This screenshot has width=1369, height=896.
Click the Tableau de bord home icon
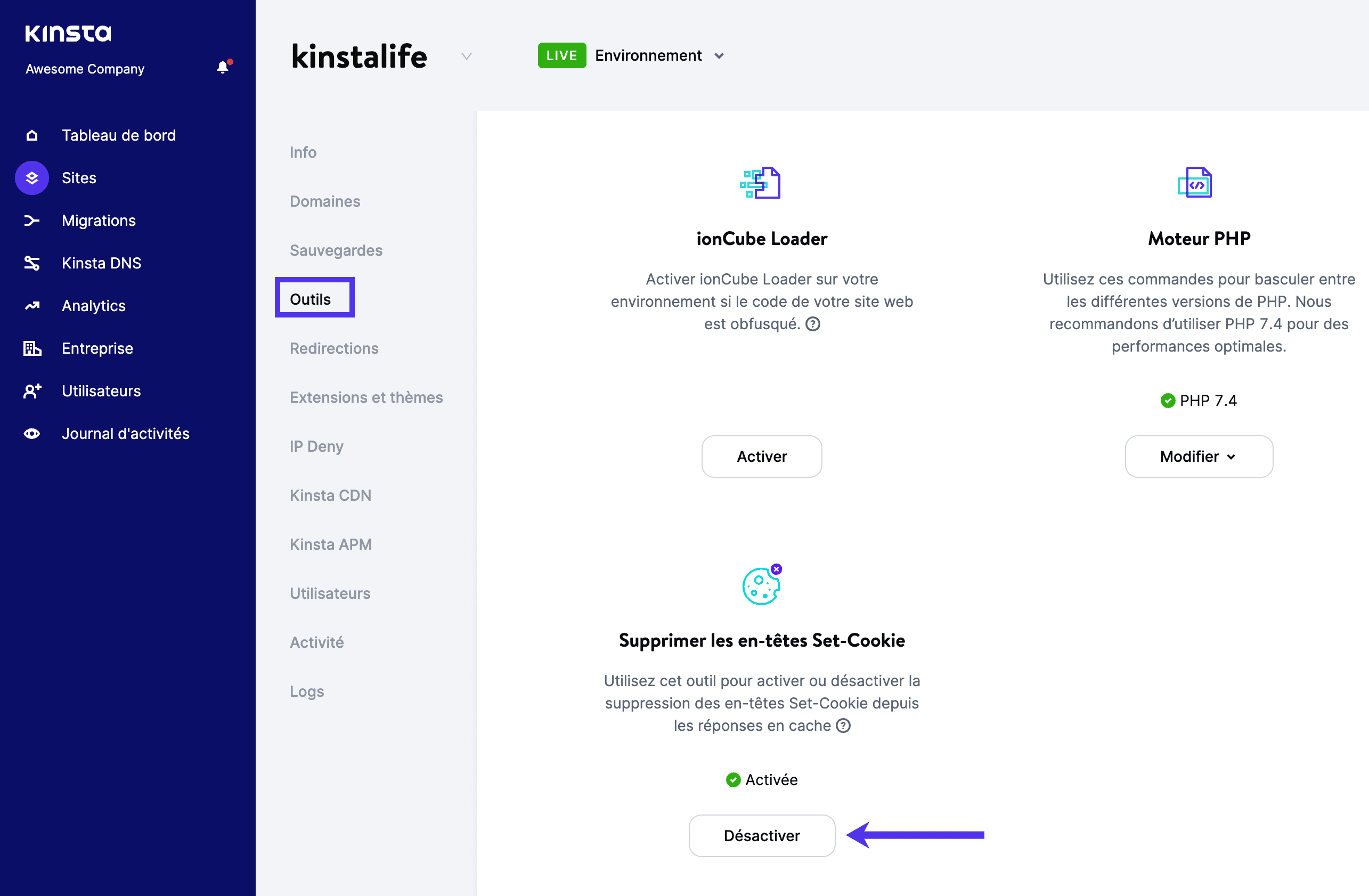coord(32,135)
